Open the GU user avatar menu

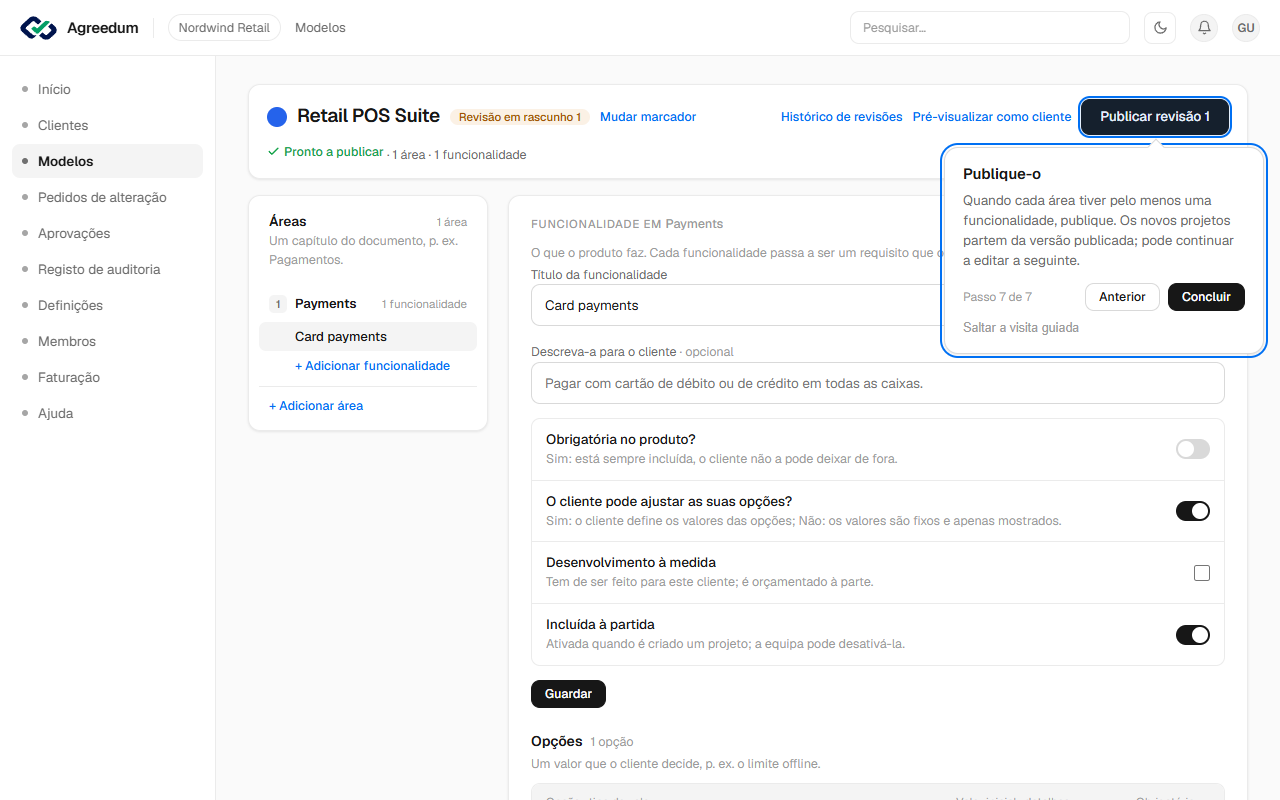(x=1246, y=28)
